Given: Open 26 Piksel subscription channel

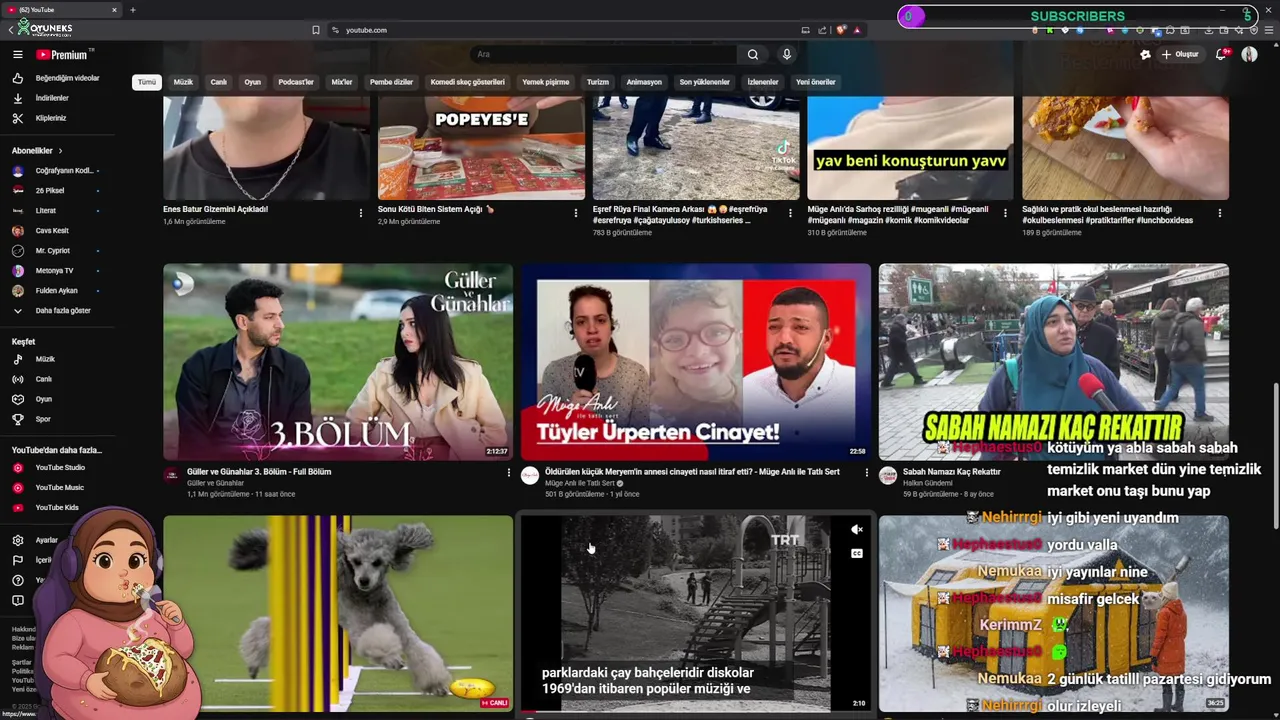Looking at the screenshot, I should tap(55, 191).
